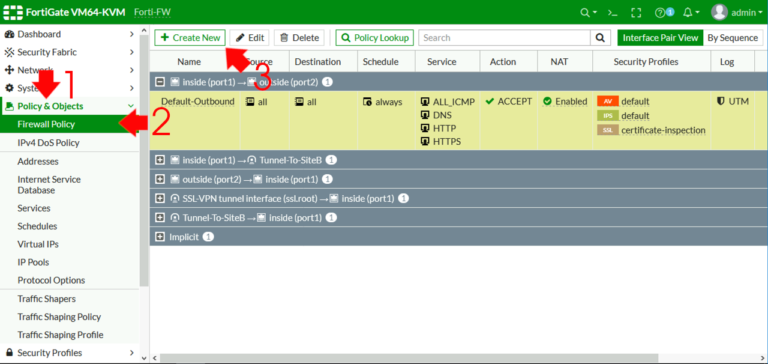Click the certificate-inspection profile text
The height and width of the screenshot is (364, 768).
point(663,130)
